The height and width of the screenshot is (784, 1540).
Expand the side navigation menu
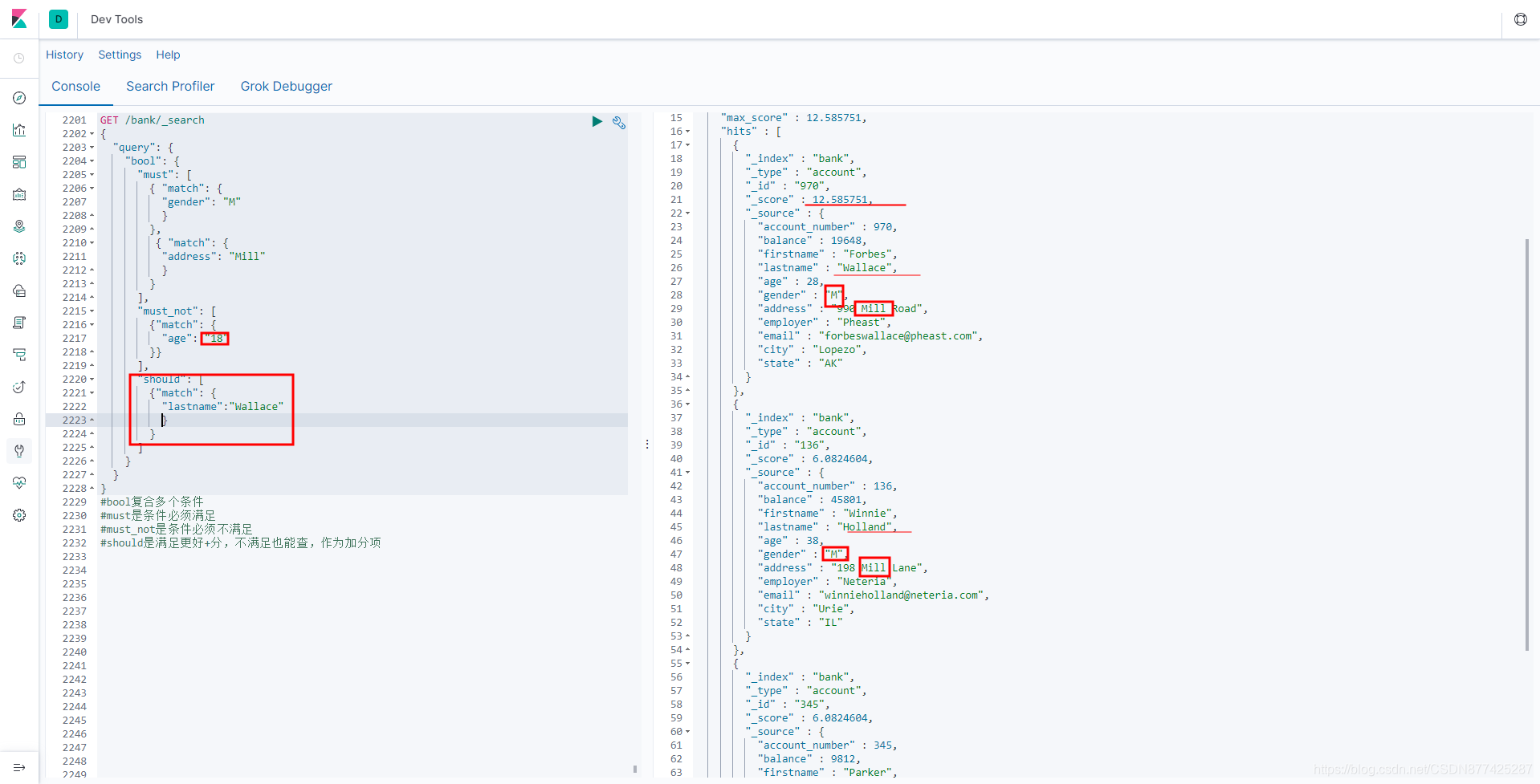tap(19, 768)
